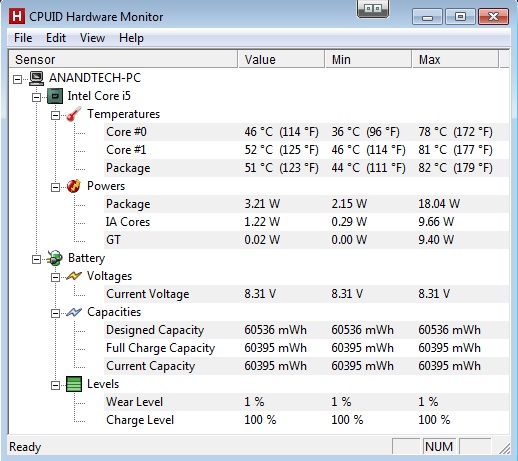Image resolution: width=518 pixels, height=461 pixels.
Task: Collapse the Voltages branch
Action: tap(55, 277)
